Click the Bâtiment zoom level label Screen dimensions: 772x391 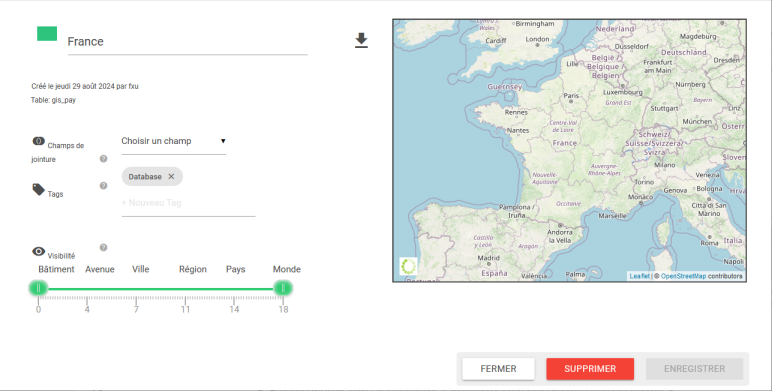(56, 269)
